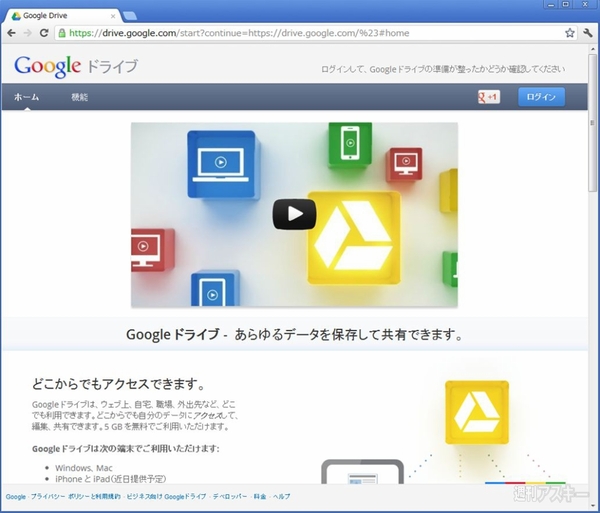Open the Chrome wrench menu
Image resolution: width=600 pixels, height=513 pixels.
pyautogui.click(x=588, y=33)
